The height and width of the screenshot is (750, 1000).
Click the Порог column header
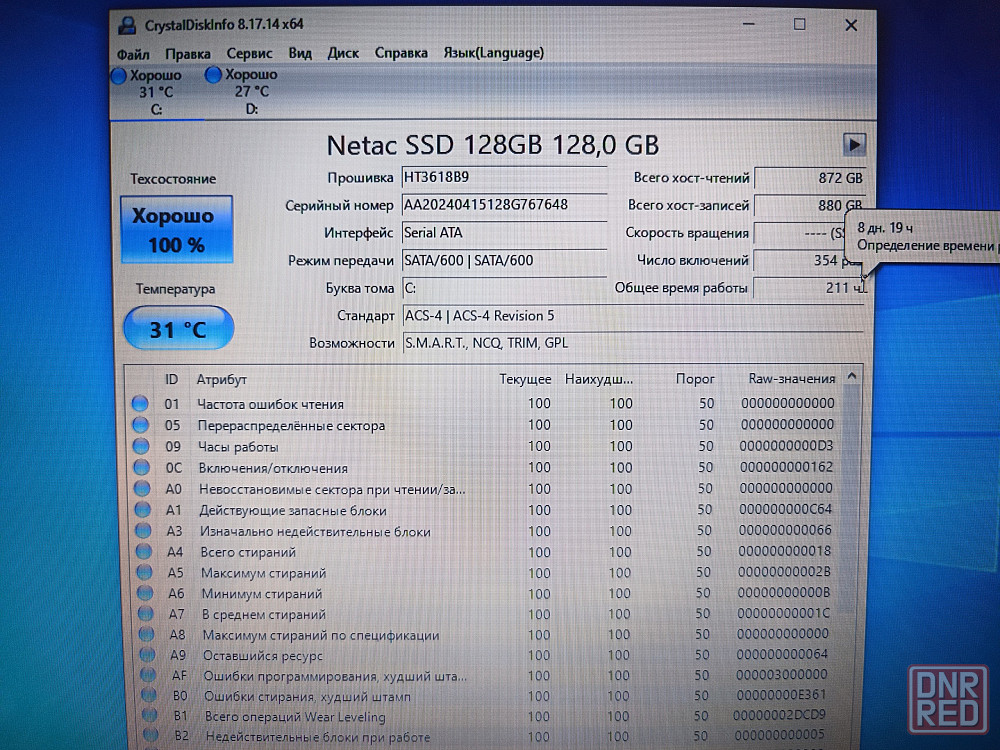tap(695, 379)
